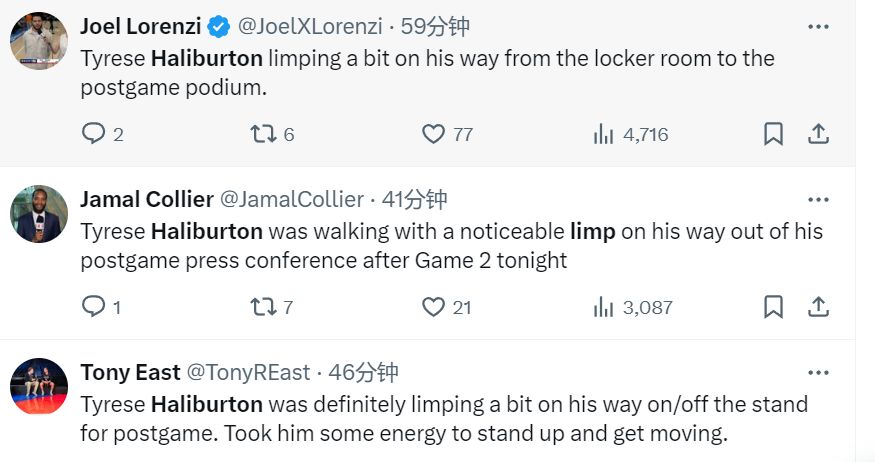The height and width of the screenshot is (462, 875).
Task: Share Jamal Collier's tweet
Action: (x=818, y=307)
